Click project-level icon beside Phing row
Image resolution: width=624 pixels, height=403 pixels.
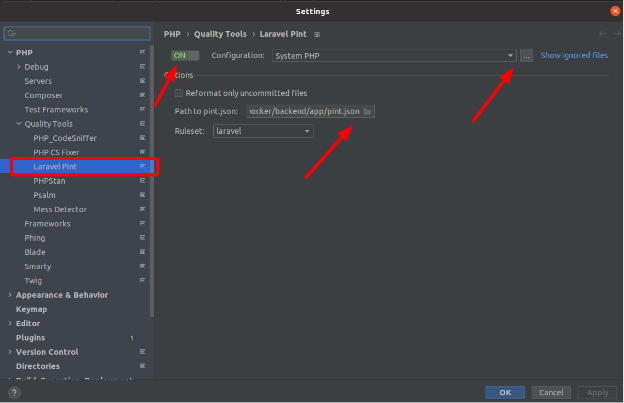pyautogui.click(x=142, y=238)
